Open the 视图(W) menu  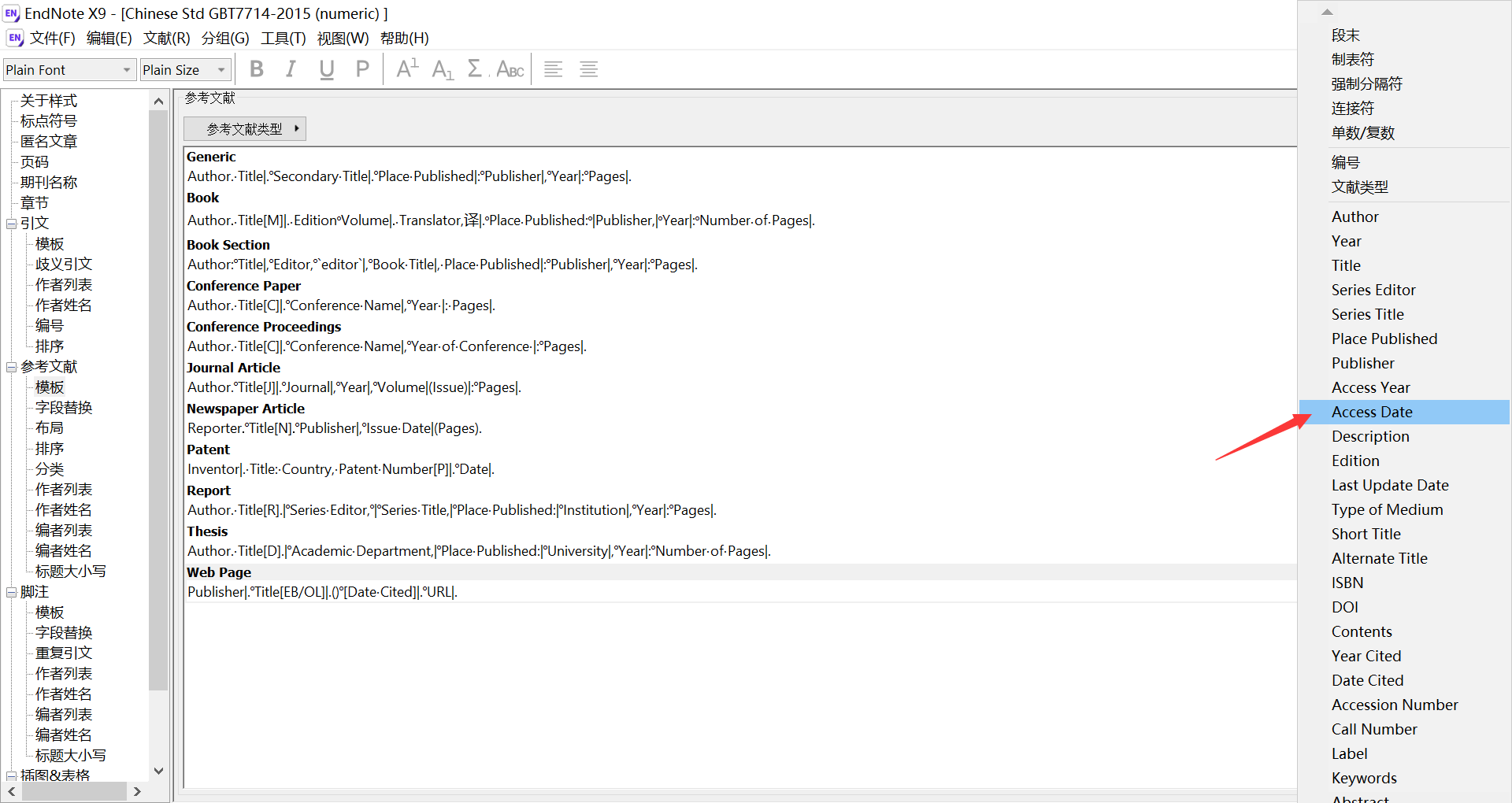[343, 38]
